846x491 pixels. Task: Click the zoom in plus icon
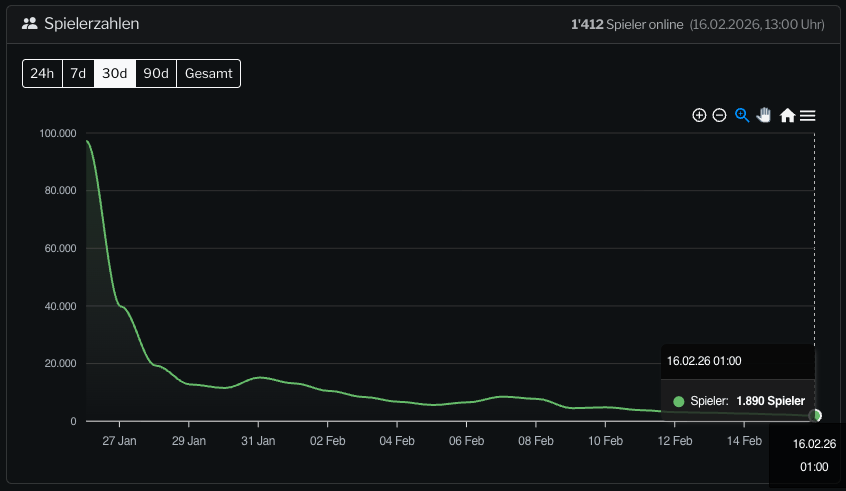(699, 115)
